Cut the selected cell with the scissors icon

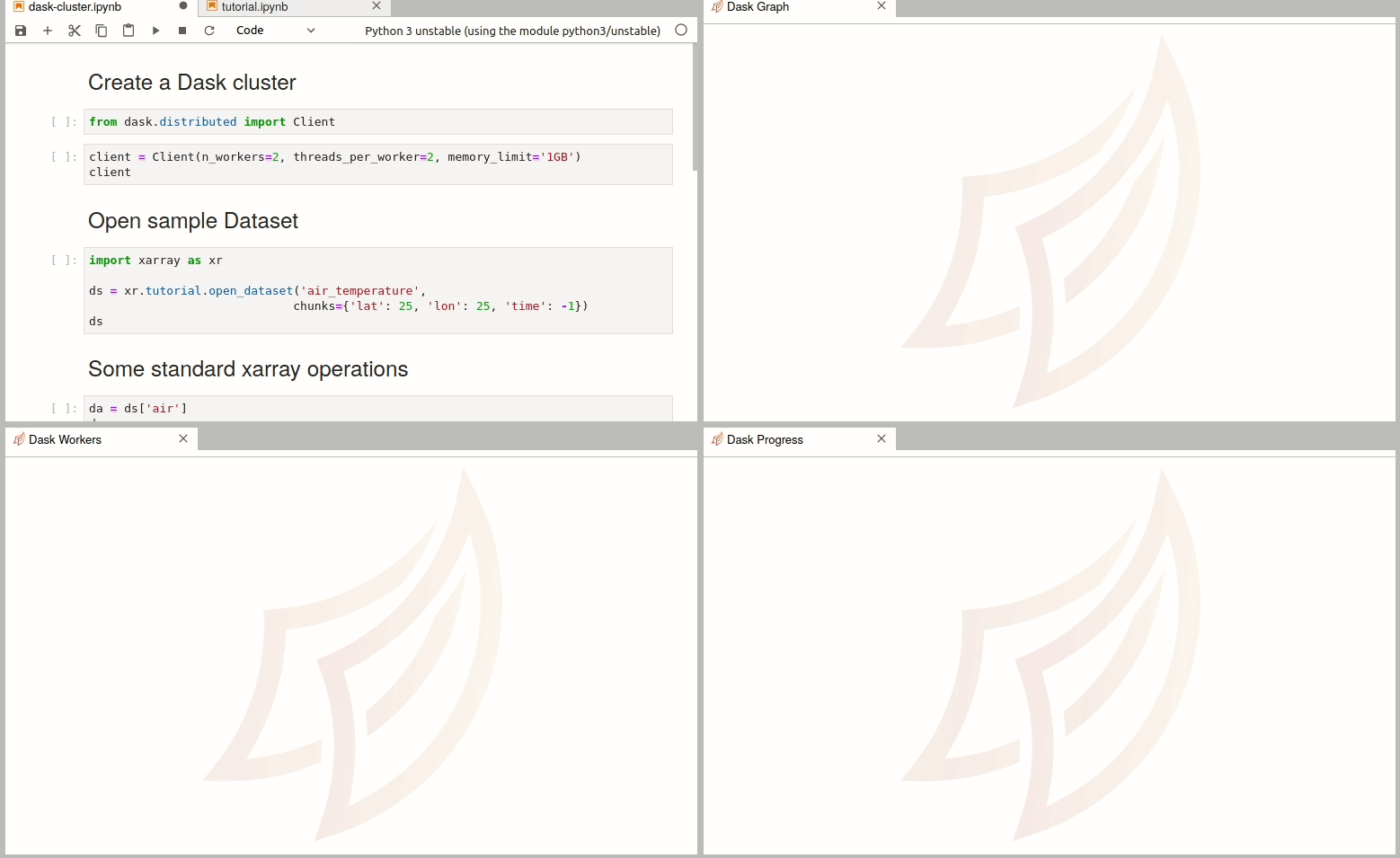pos(75,31)
